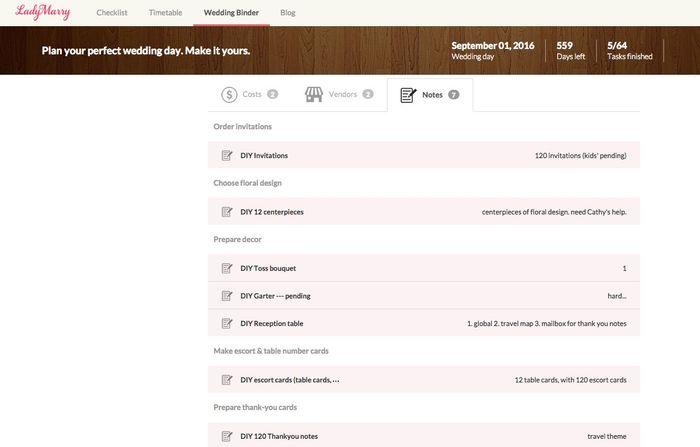The height and width of the screenshot is (447, 700).
Task: Click the Costs dollar coin icon
Action: pos(229,95)
